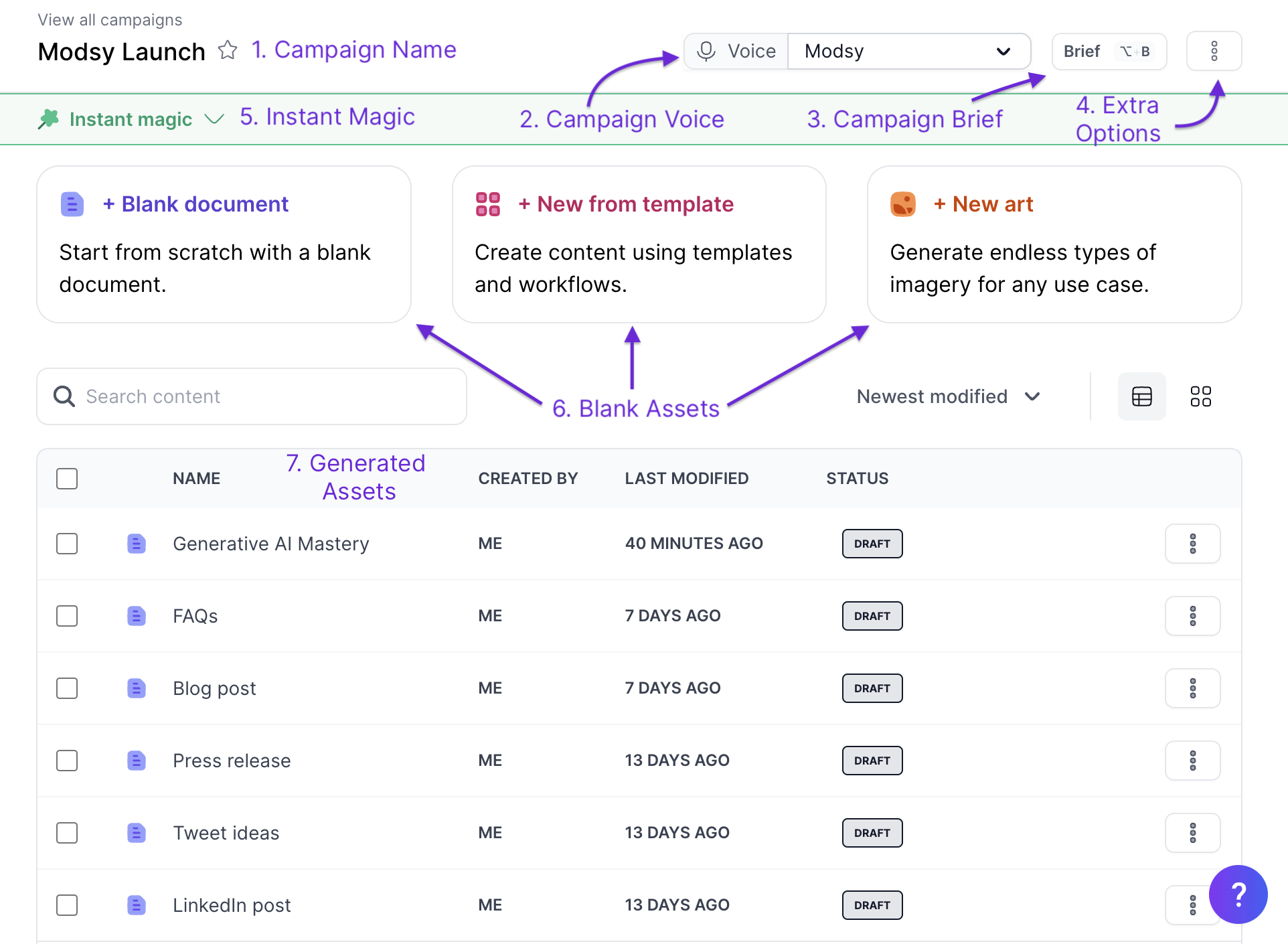The image size is (1288, 944).
Task: Switch to table list view
Action: 1142,396
